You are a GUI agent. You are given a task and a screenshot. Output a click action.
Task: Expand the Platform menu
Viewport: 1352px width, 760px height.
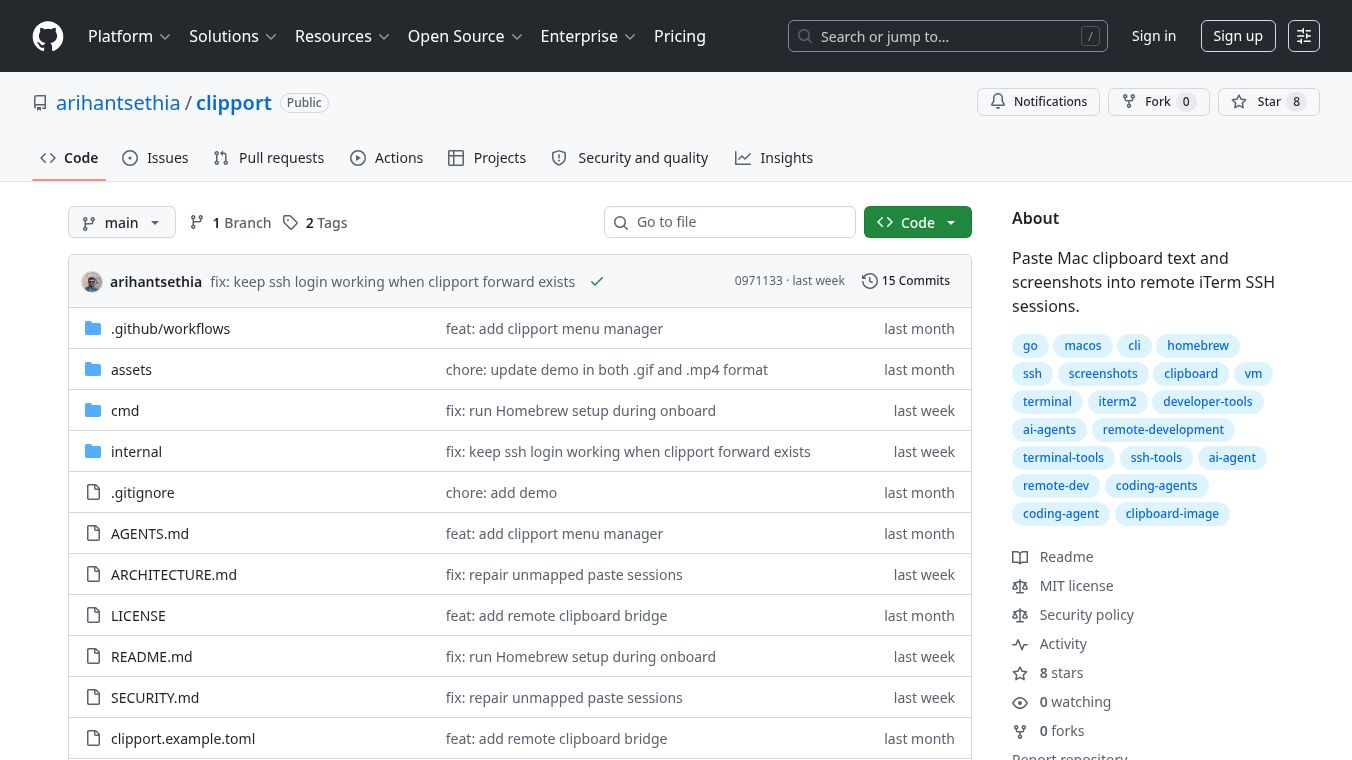pyautogui.click(x=129, y=36)
